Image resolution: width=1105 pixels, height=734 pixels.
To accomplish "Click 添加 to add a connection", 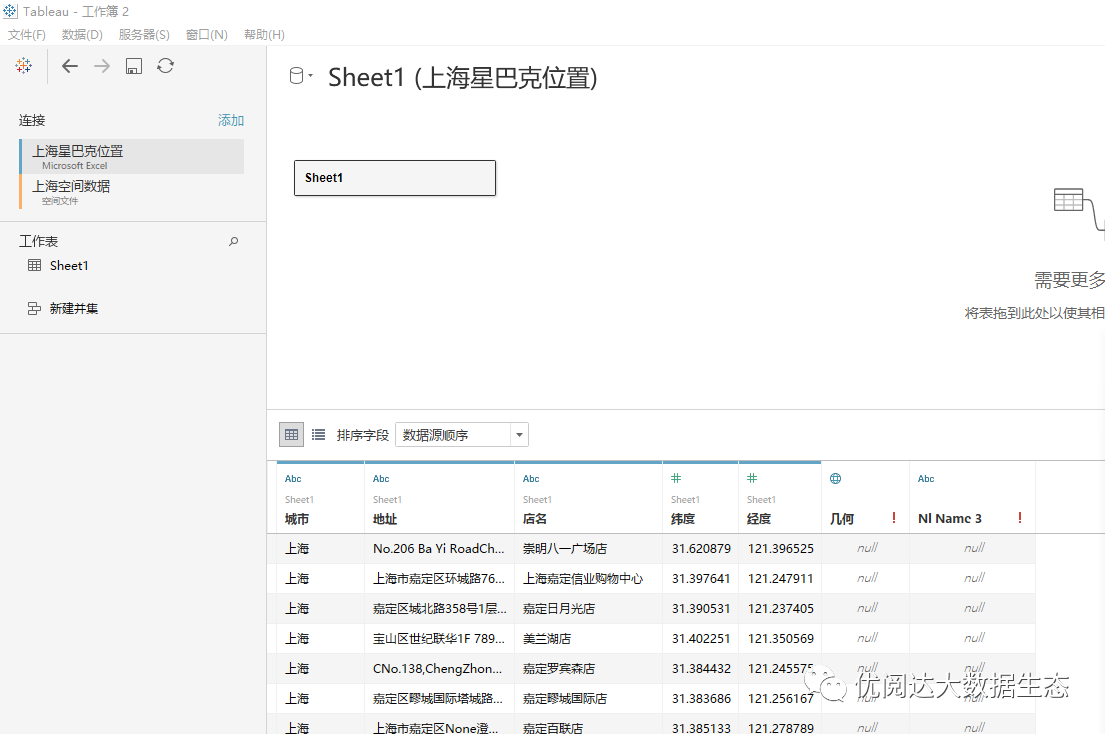I will (230, 120).
